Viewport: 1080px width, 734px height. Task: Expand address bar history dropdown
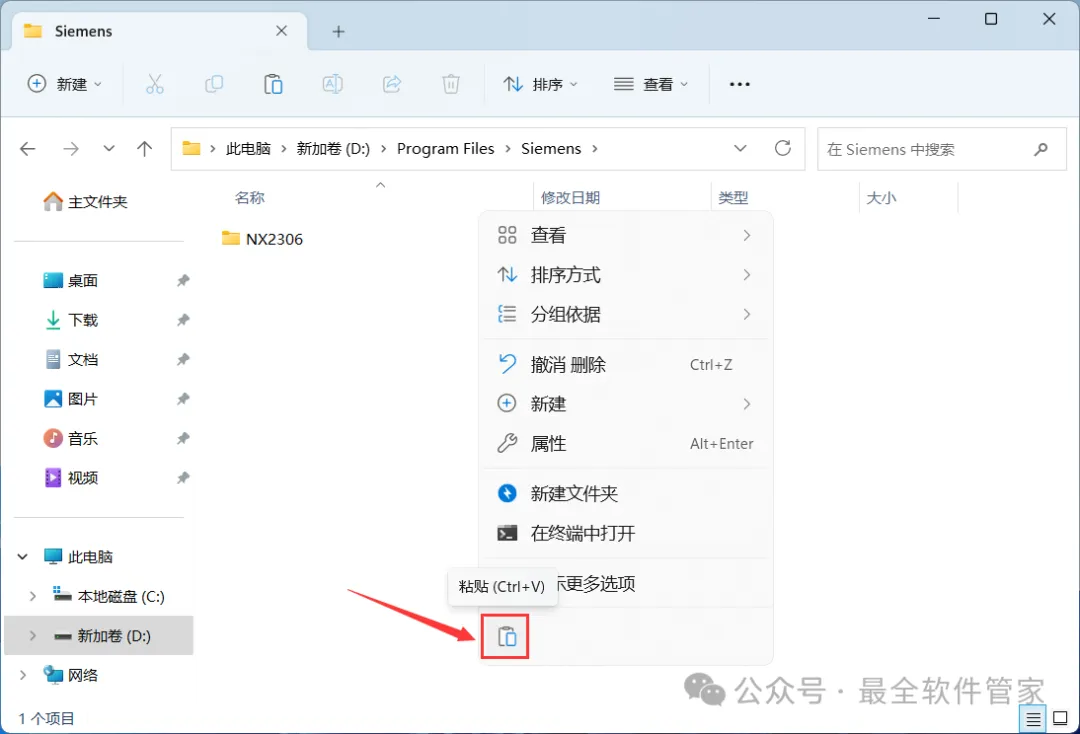pyautogui.click(x=740, y=149)
